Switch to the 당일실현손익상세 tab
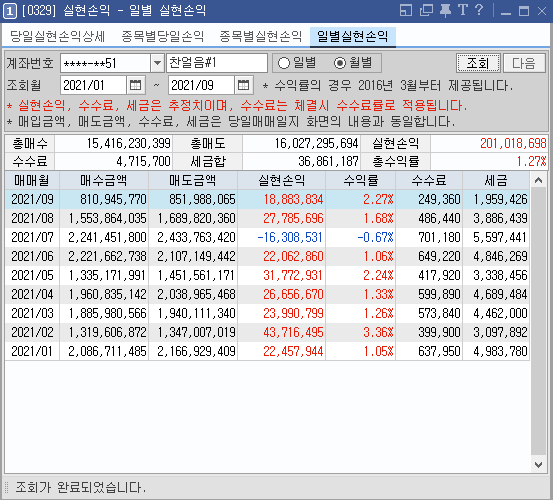 [x=57, y=36]
